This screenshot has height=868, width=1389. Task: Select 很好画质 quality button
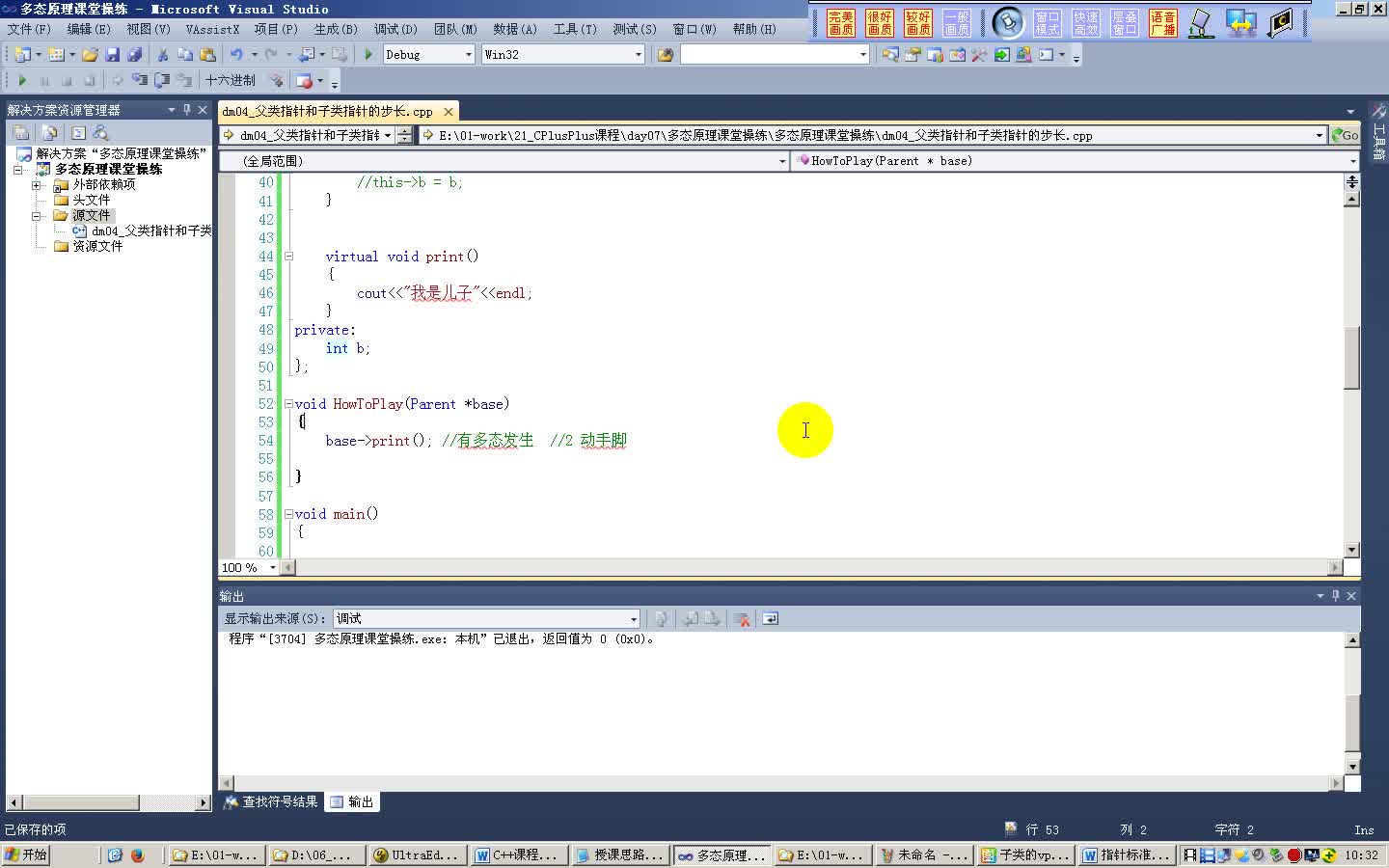point(880,22)
